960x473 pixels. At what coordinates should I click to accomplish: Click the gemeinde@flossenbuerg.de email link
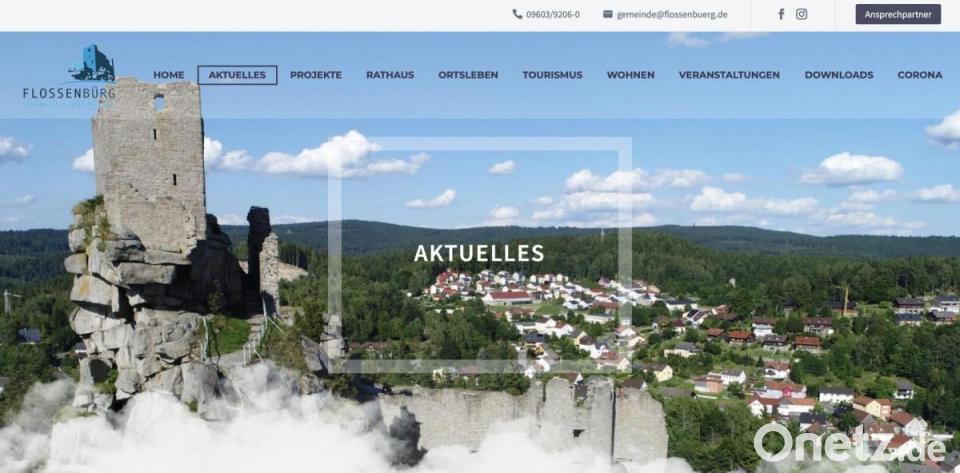(672, 14)
